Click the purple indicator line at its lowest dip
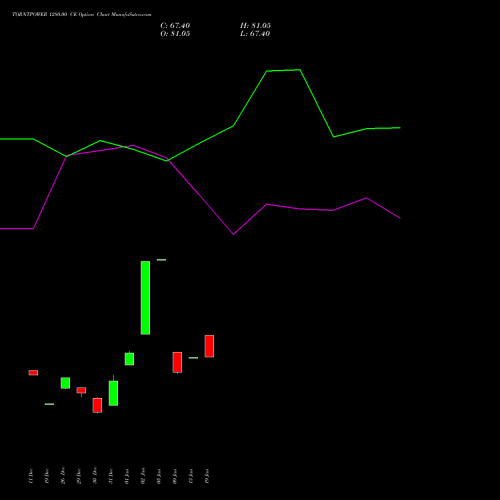This screenshot has width=500, height=500. 233,234
